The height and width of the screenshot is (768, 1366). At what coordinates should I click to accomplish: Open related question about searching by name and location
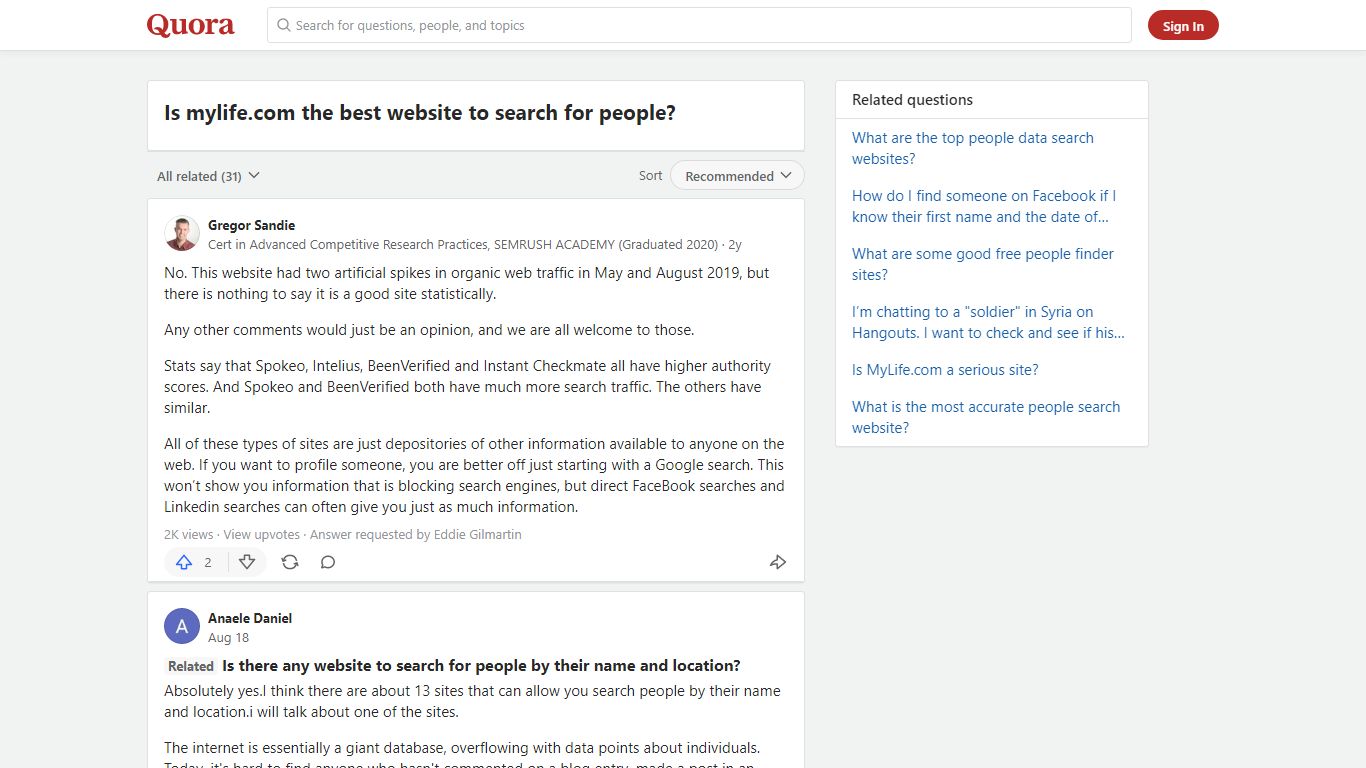[x=481, y=666]
